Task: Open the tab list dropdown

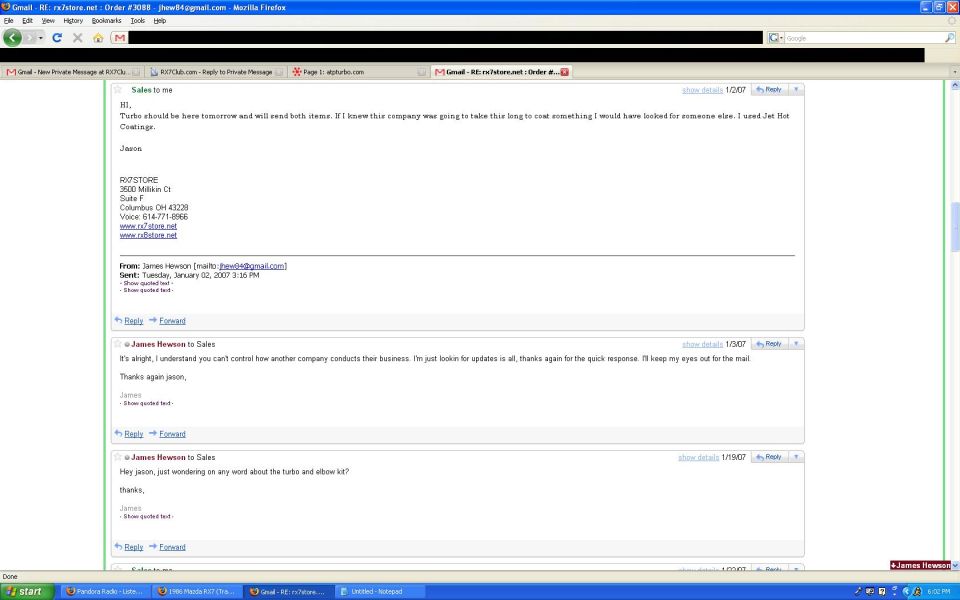Action: click(954, 72)
